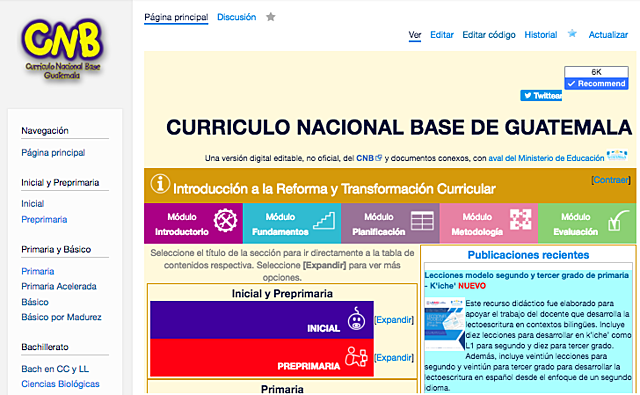Open the Básico por Madurez sidebar link
Screen dimensions: 640x395
pyautogui.click(x=61, y=317)
